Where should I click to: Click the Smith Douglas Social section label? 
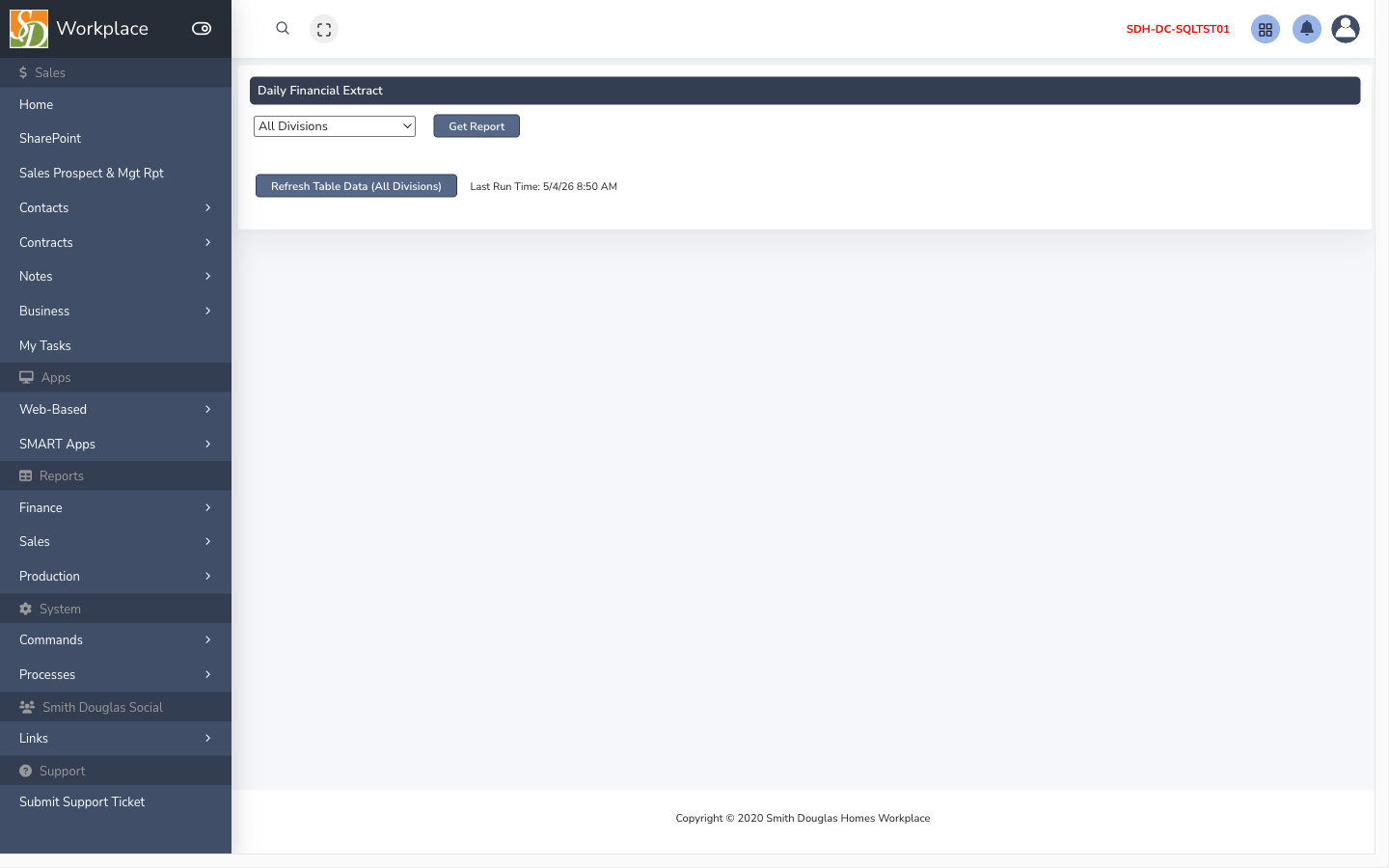[103, 707]
